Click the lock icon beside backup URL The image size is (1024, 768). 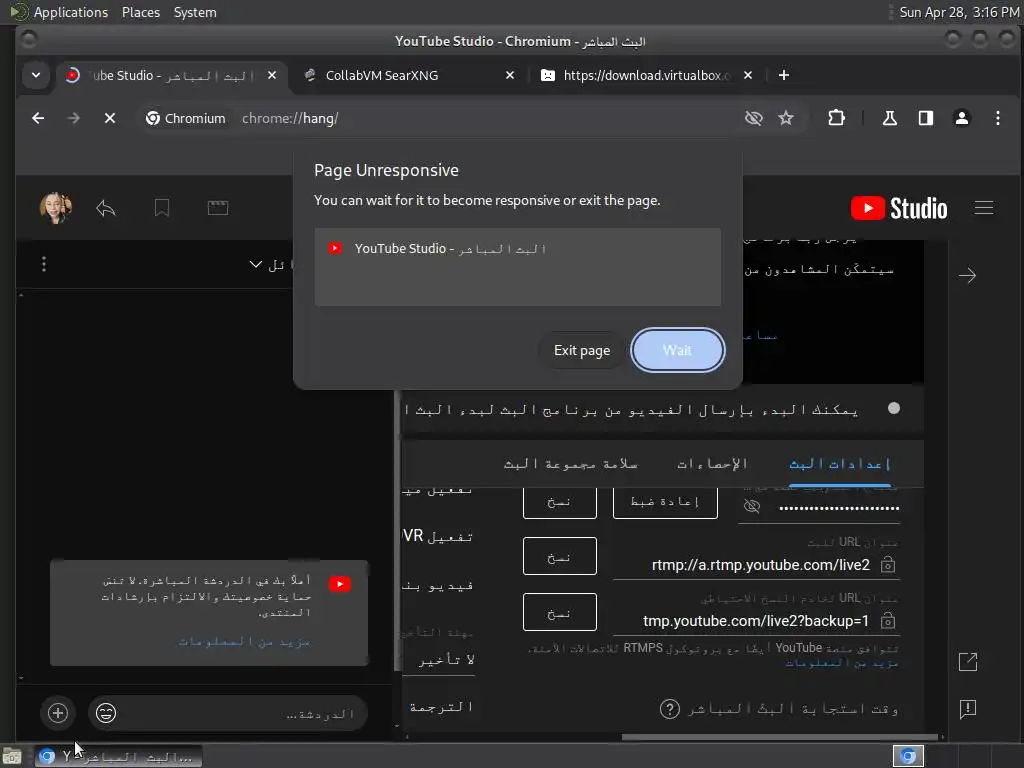coord(888,620)
